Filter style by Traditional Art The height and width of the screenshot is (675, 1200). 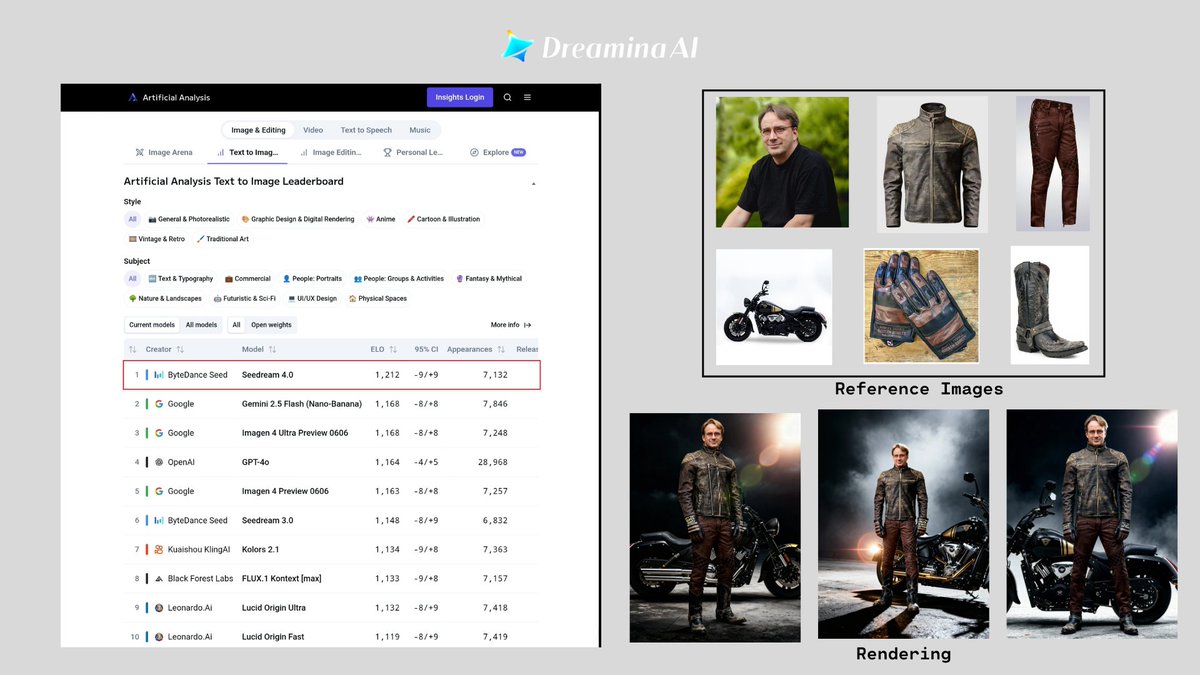coord(223,239)
